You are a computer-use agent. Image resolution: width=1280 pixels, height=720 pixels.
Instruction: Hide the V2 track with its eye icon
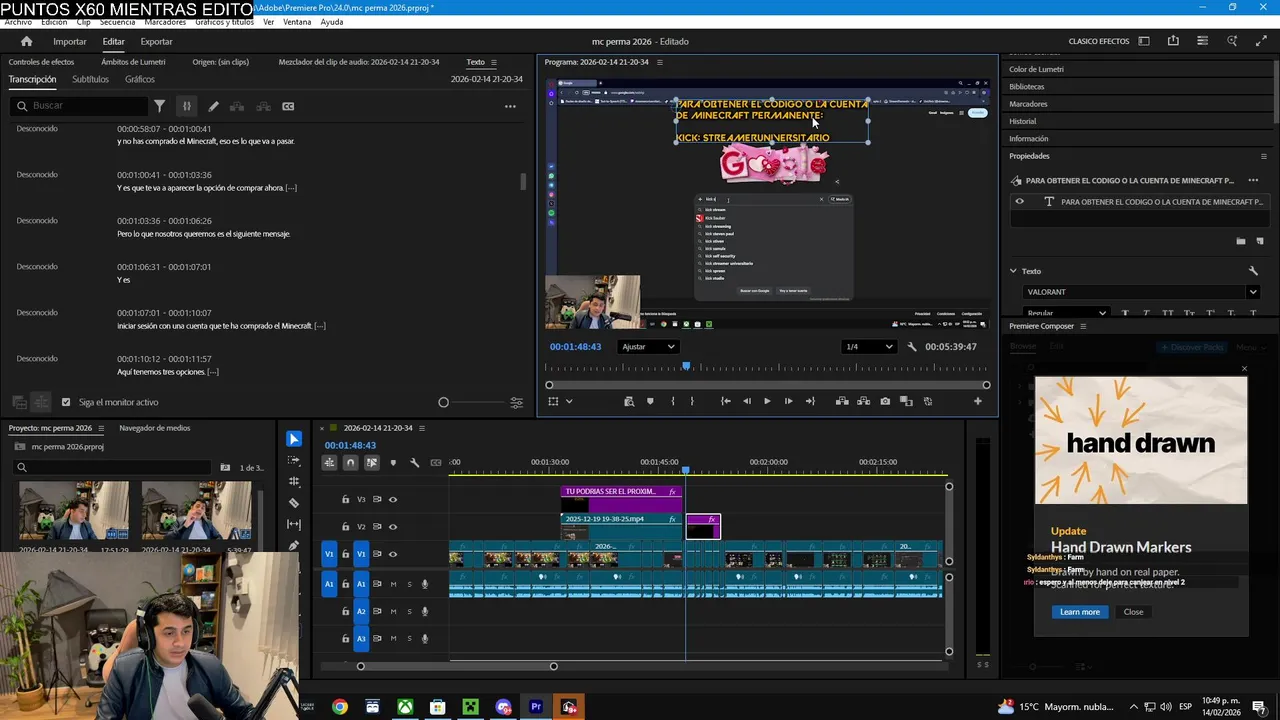click(392, 527)
